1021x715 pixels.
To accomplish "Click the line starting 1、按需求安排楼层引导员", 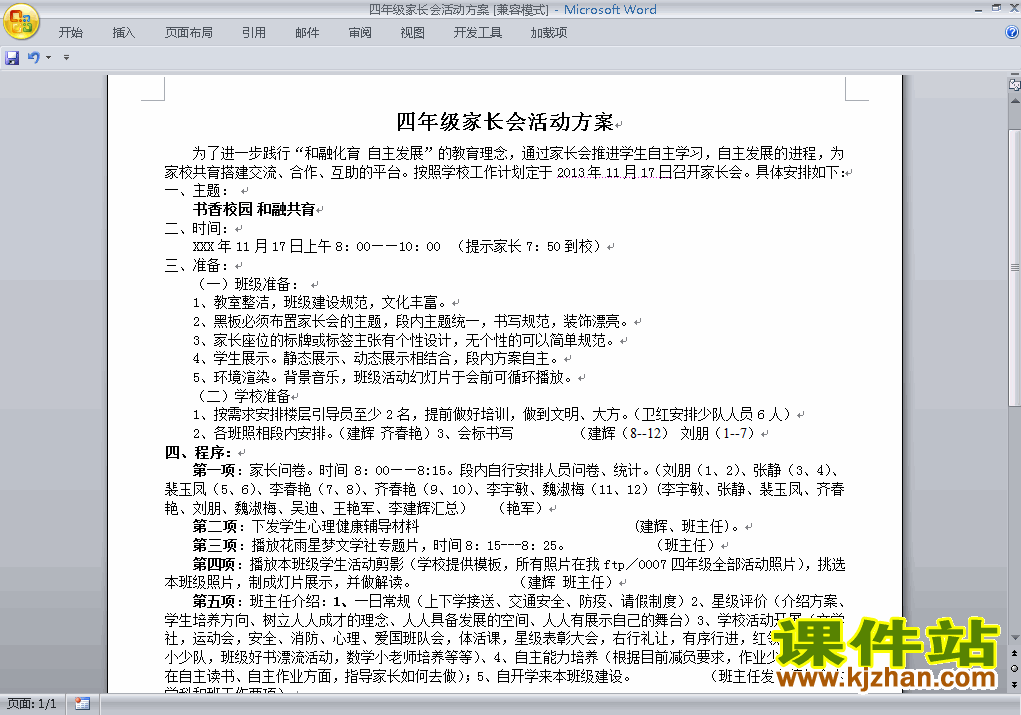I will 492,415.
